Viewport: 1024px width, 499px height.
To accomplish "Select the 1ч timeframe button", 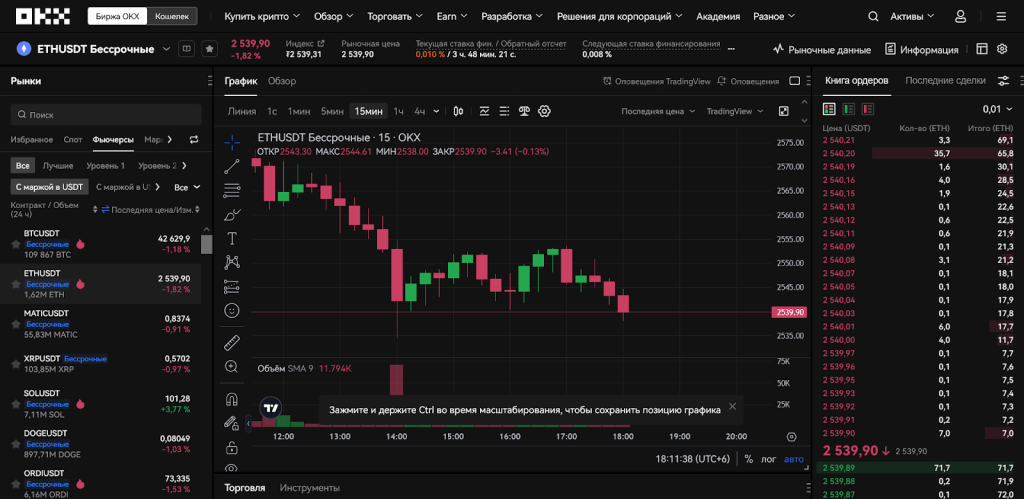I will pos(398,111).
